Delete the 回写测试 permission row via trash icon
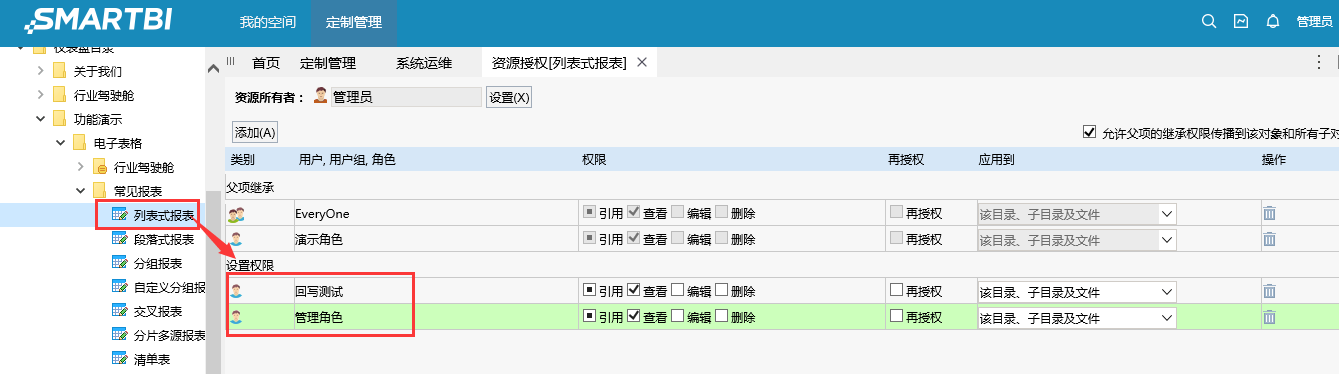The height and width of the screenshot is (374, 1339). point(1269,292)
